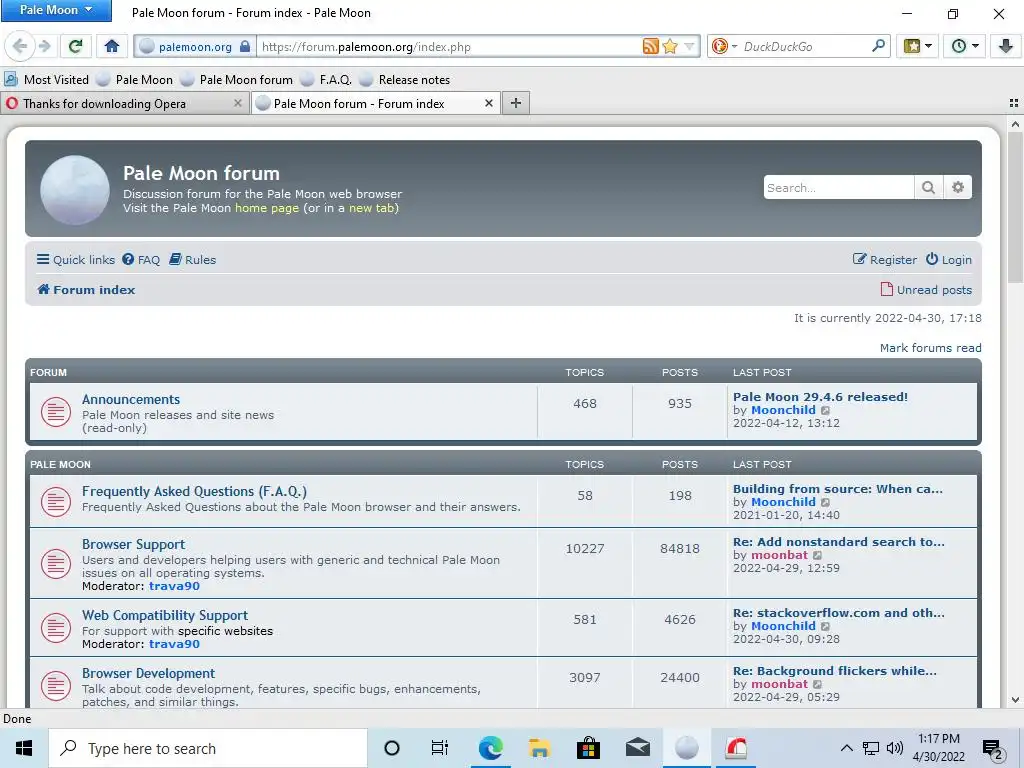Open the forum FAQ link
The image size is (1024, 768).
141,259
